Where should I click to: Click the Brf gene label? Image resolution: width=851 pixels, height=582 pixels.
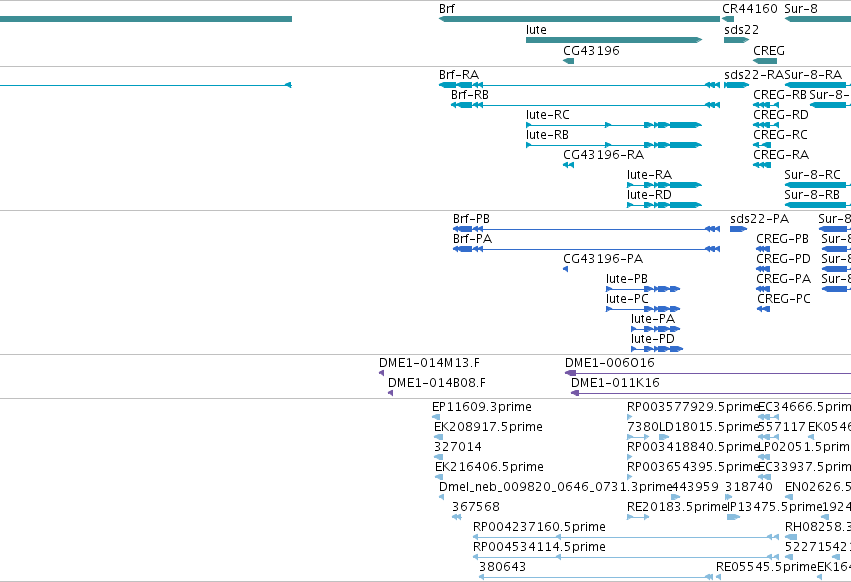pyautogui.click(x=447, y=9)
